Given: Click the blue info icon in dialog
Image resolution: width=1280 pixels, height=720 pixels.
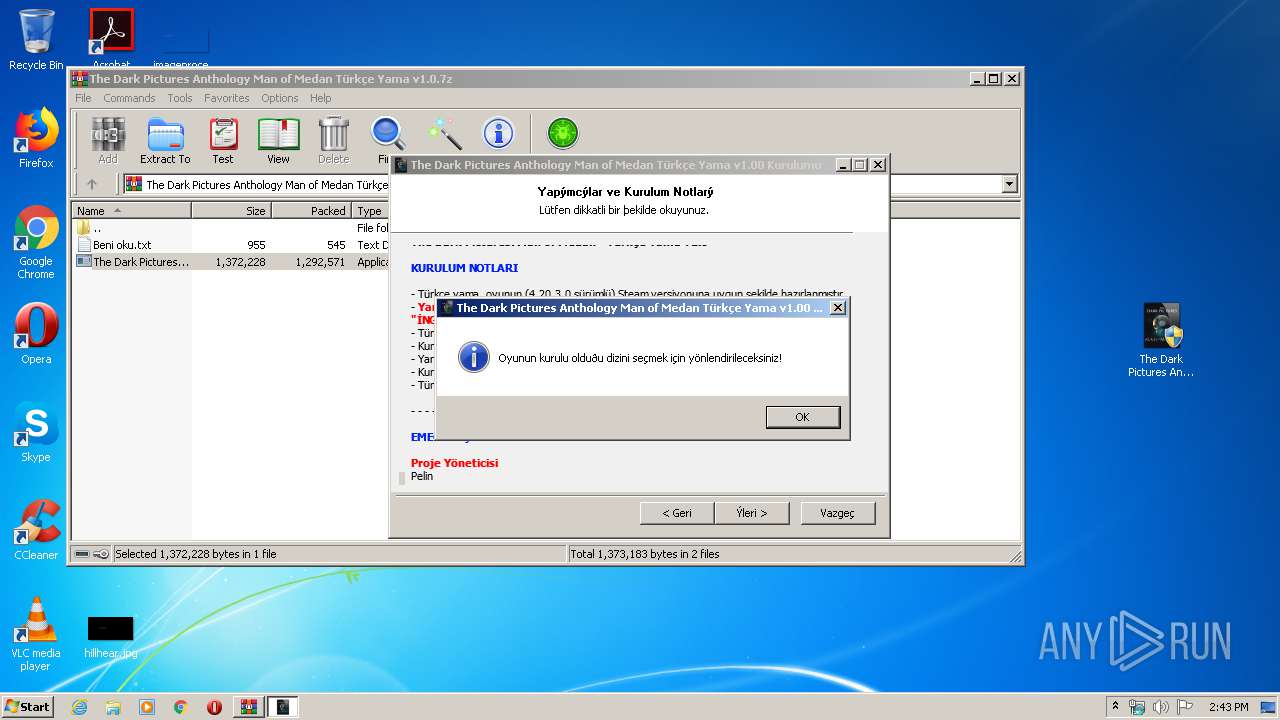Looking at the screenshot, I should (473, 357).
